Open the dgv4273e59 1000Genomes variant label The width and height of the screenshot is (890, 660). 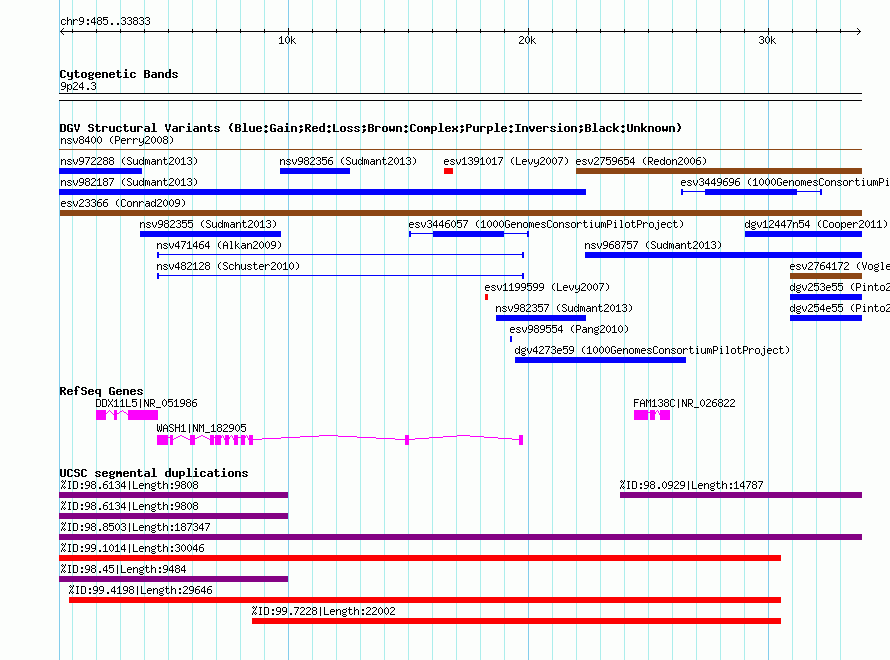click(x=652, y=350)
